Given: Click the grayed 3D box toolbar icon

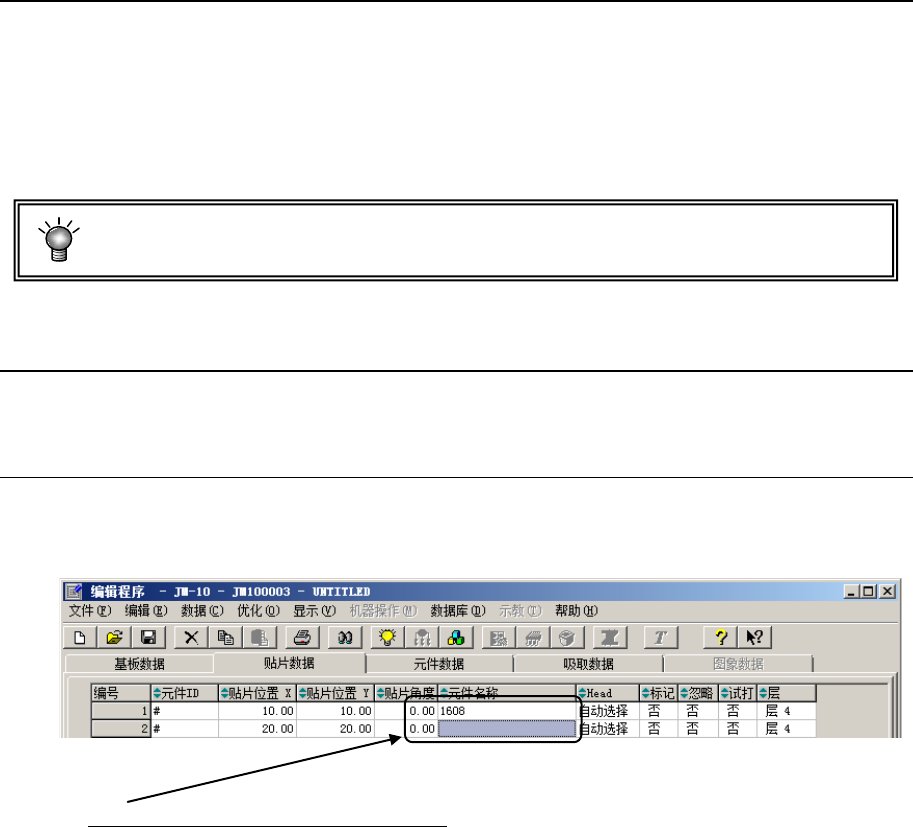Looking at the screenshot, I should pos(567,638).
